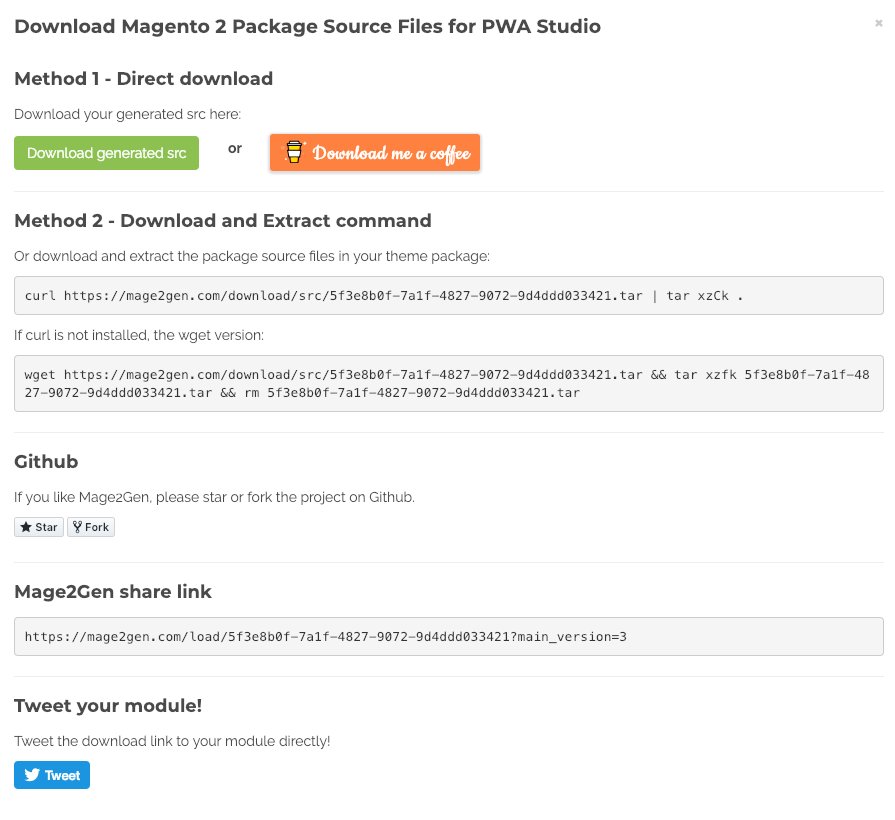The image size is (895, 820).
Task: Click the 'Method 2 - Download and Extract command' heading
Action: (223, 221)
